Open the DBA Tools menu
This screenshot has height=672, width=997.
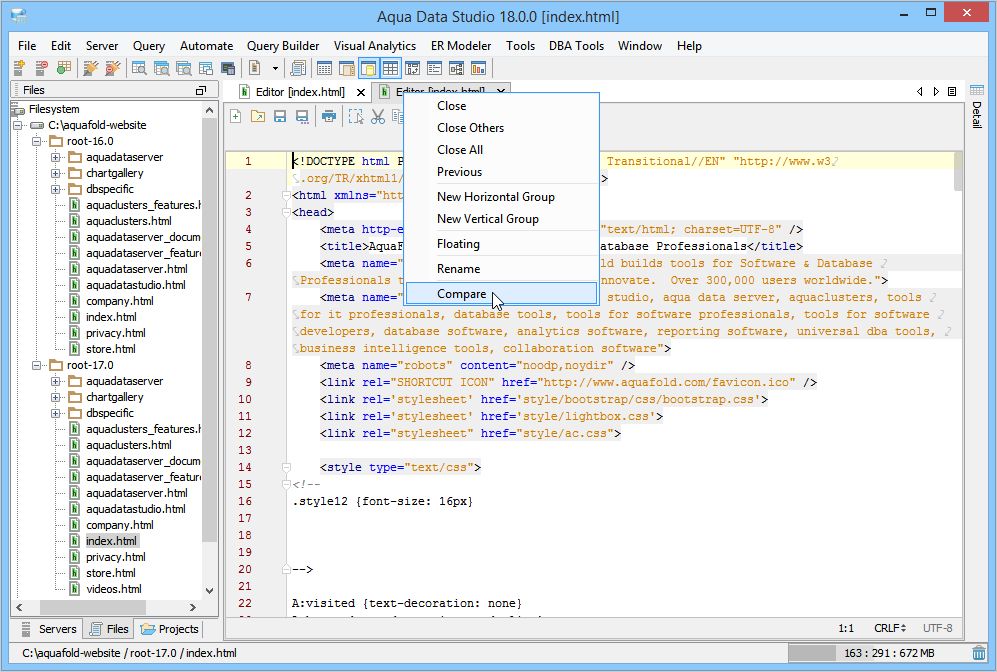coord(576,46)
